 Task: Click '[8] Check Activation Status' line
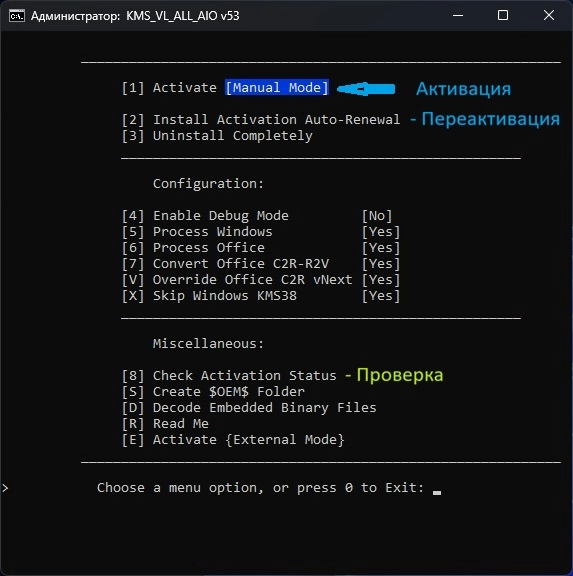(x=229, y=376)
